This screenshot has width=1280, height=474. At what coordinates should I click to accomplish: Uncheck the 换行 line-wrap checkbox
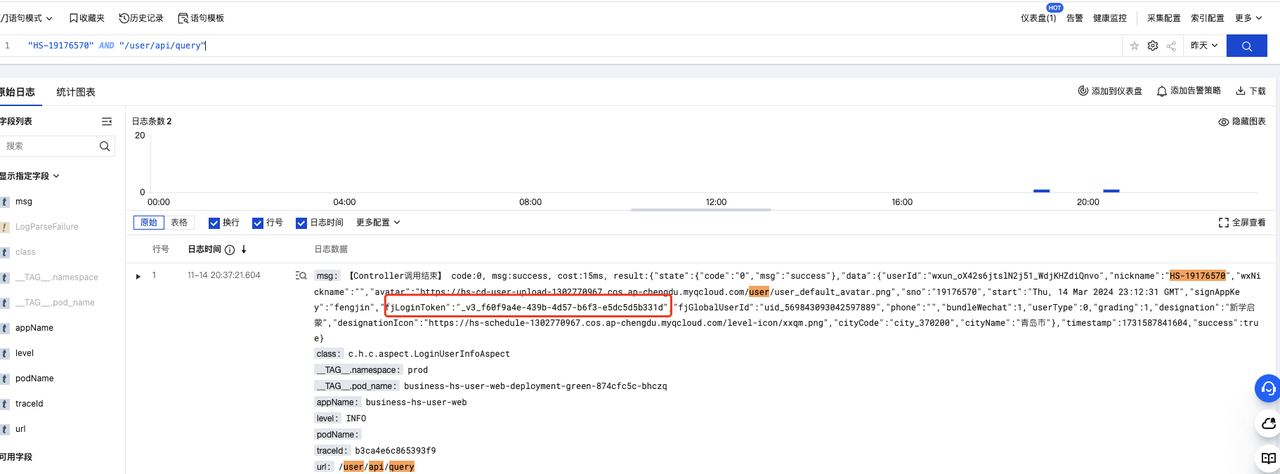[214, 223]
